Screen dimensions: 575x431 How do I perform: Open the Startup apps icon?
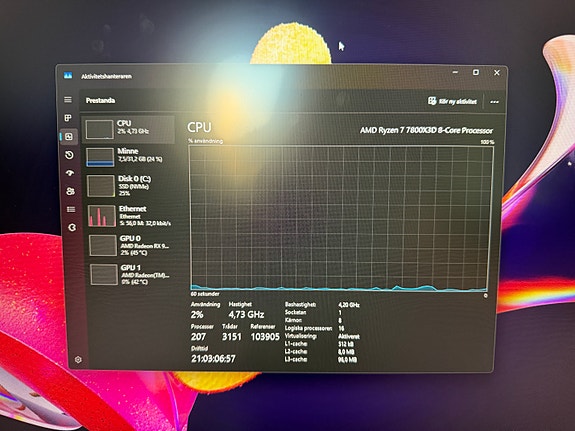[x=70, y=173]
